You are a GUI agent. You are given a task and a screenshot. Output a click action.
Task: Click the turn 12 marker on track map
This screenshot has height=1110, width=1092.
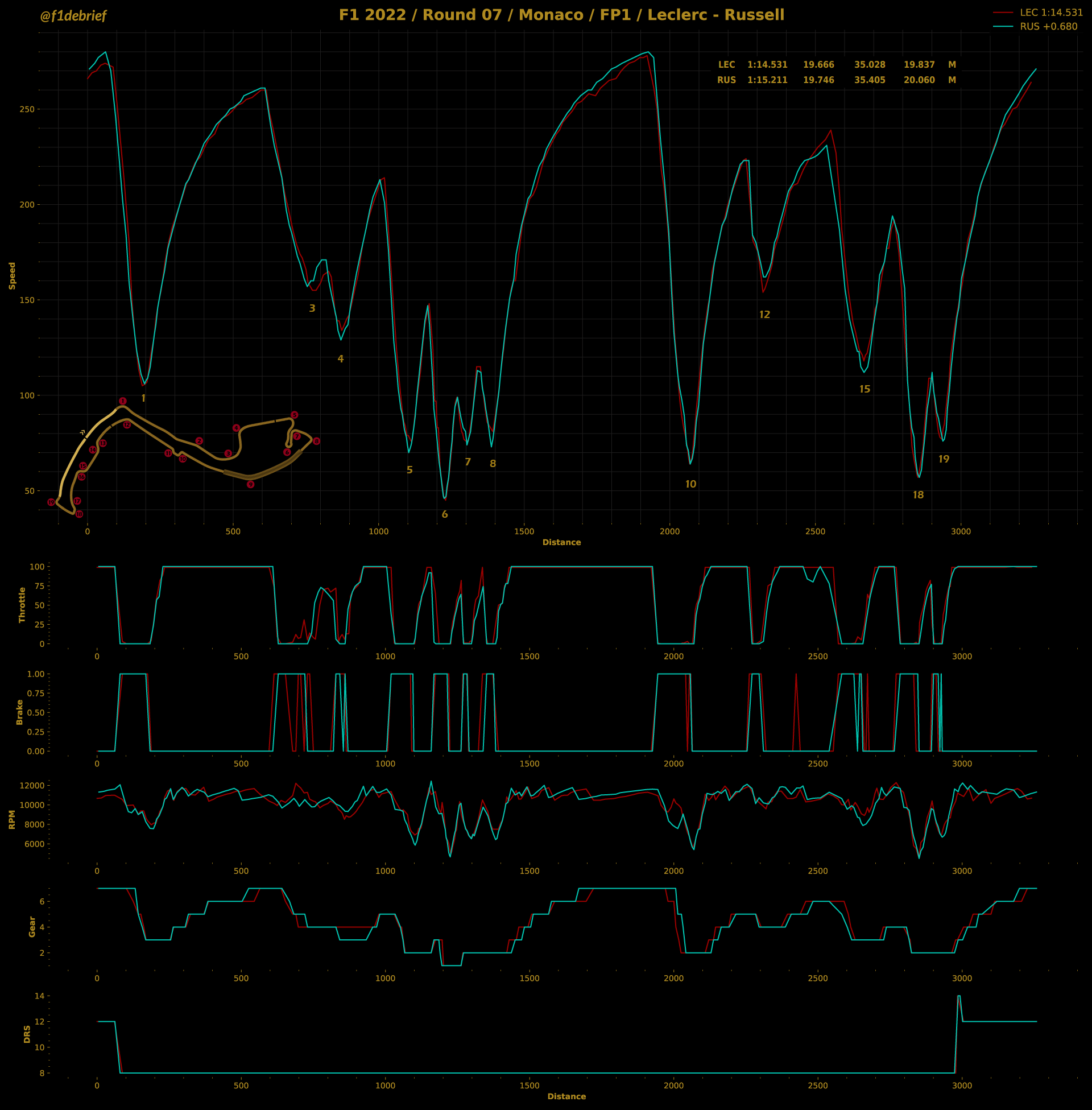coord(127,425)
